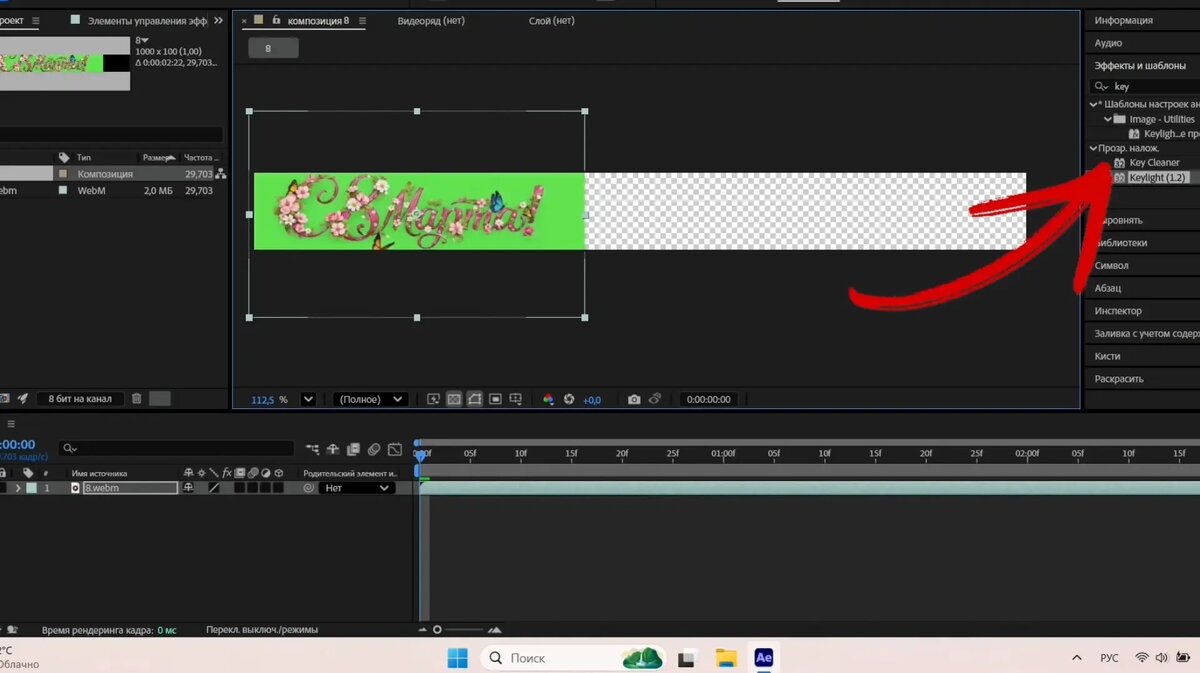Collapse the Шаблоны настроек anim presets group
The width and height of the screenshot is (1200, 673).
1093,104
